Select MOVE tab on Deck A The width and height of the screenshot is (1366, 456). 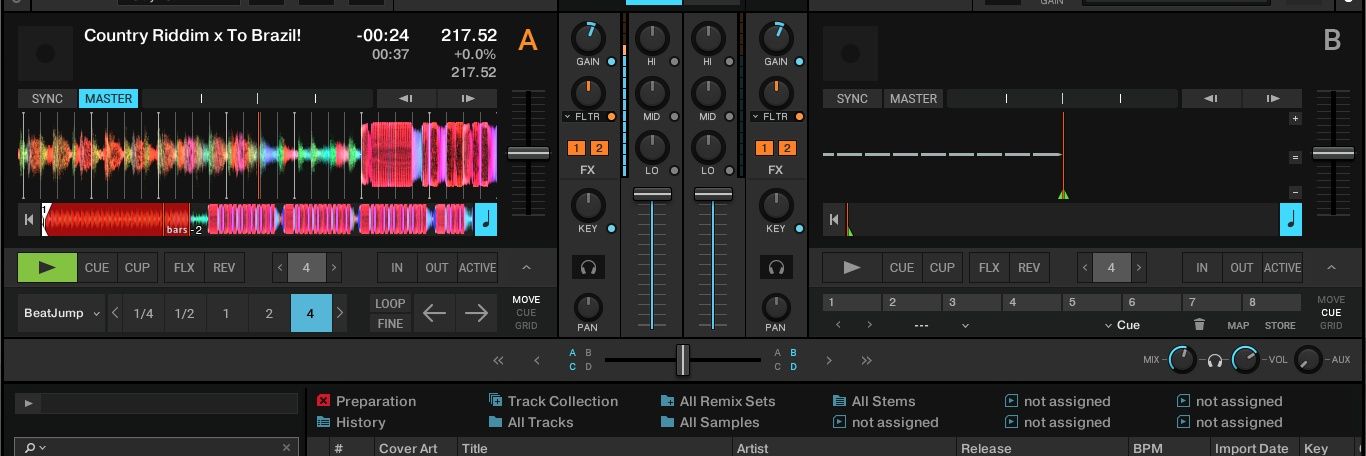526,300
